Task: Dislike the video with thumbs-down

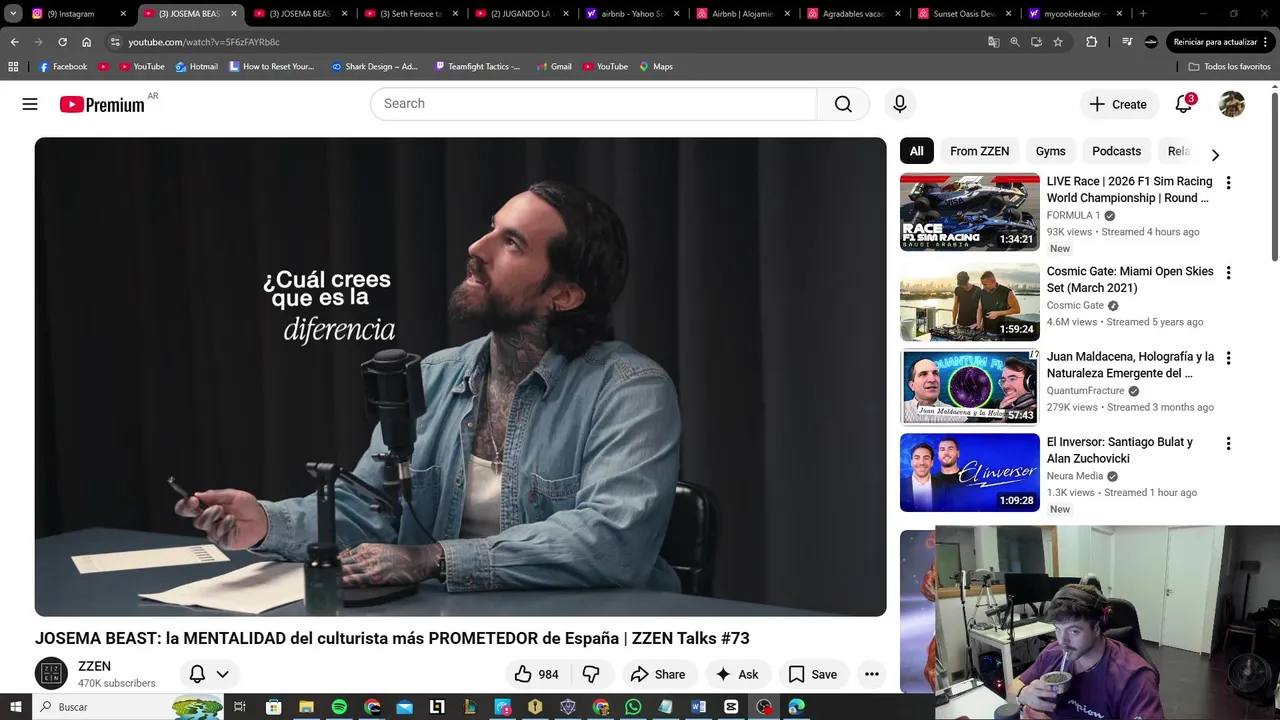Action: [x=591, y=674]
